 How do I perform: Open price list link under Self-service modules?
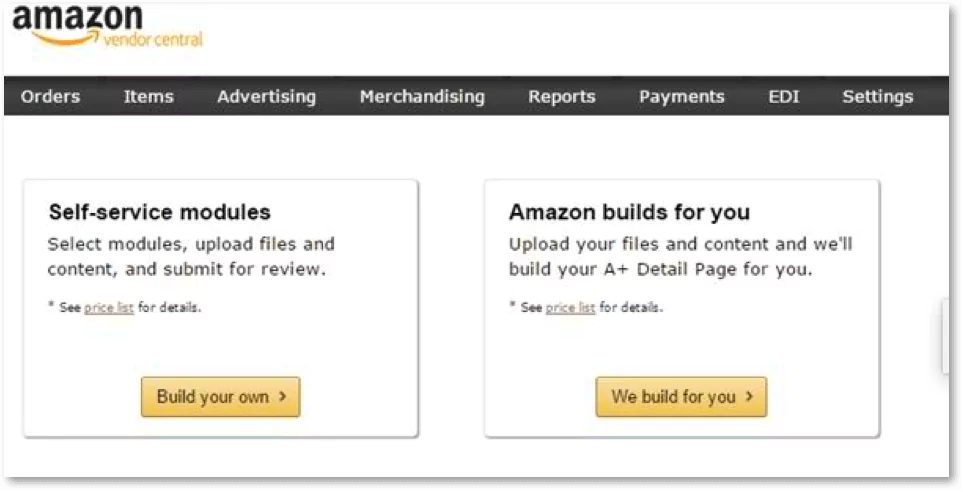(x=109, y=308)
